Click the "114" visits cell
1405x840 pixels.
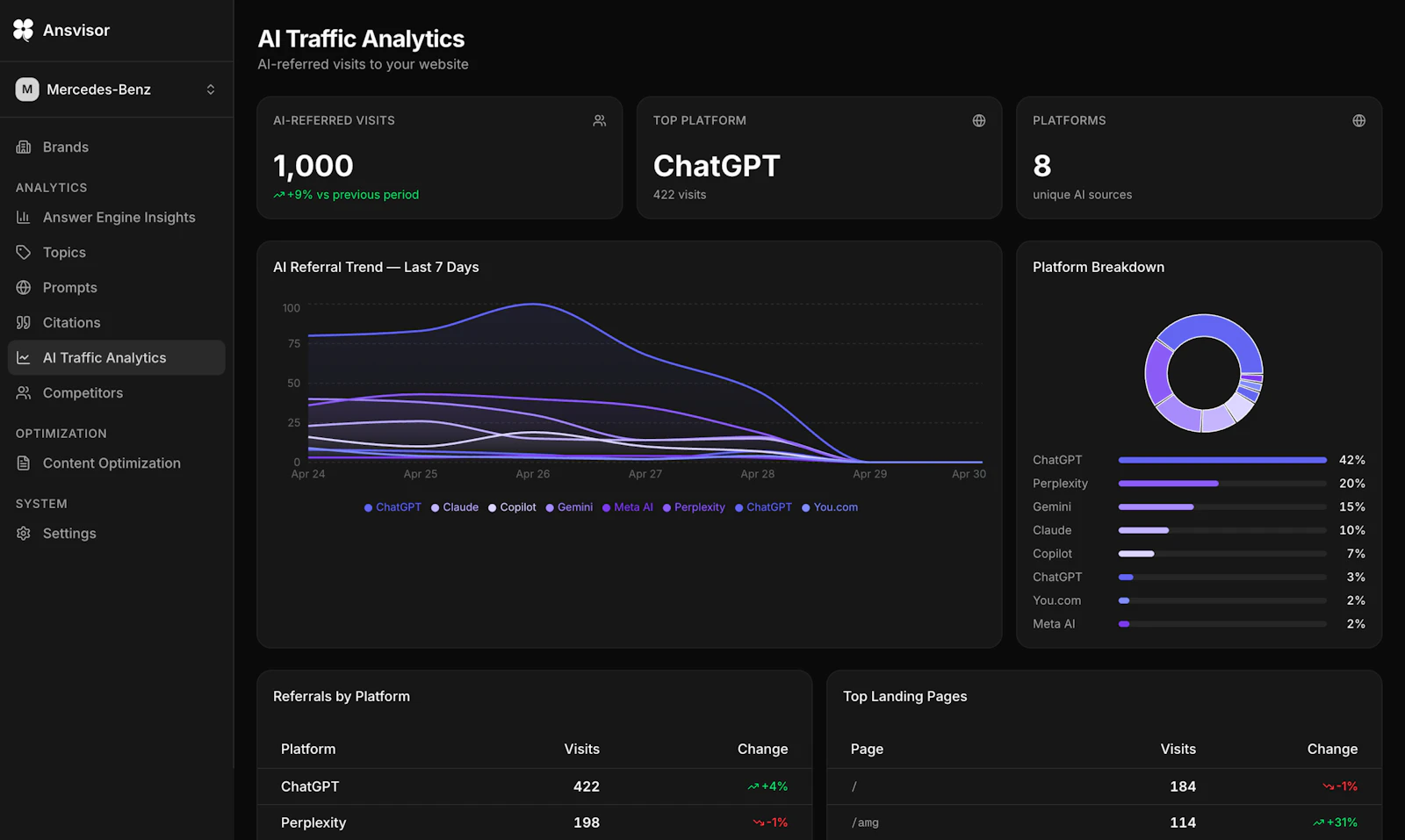1183,822
